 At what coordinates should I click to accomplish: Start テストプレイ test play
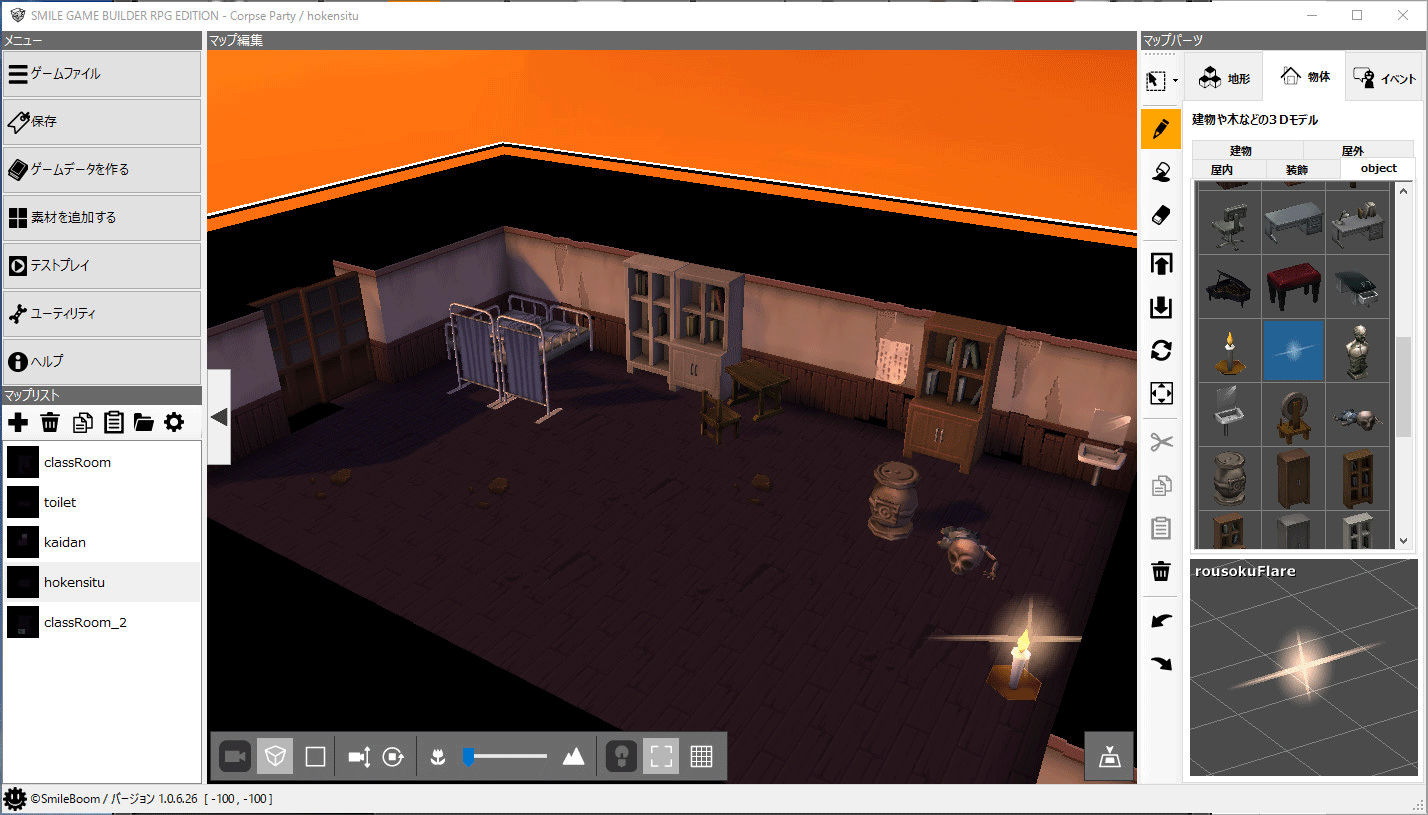(x=102, y=266)
